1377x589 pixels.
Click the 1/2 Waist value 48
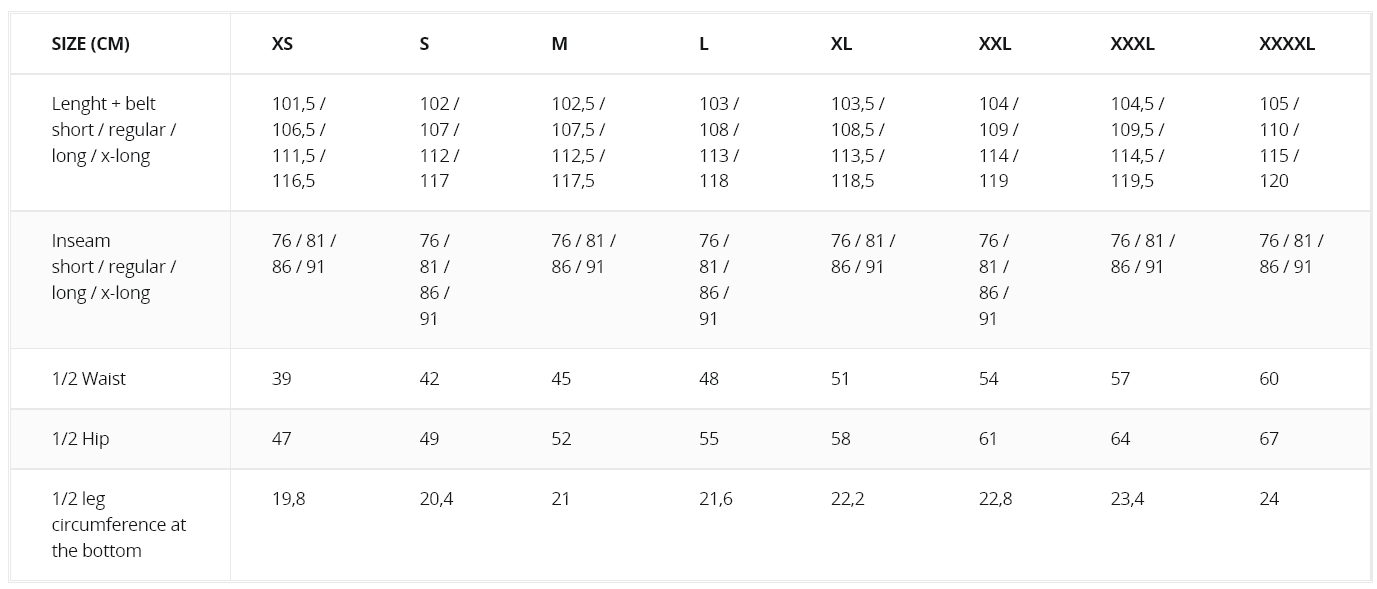(709, 379)
